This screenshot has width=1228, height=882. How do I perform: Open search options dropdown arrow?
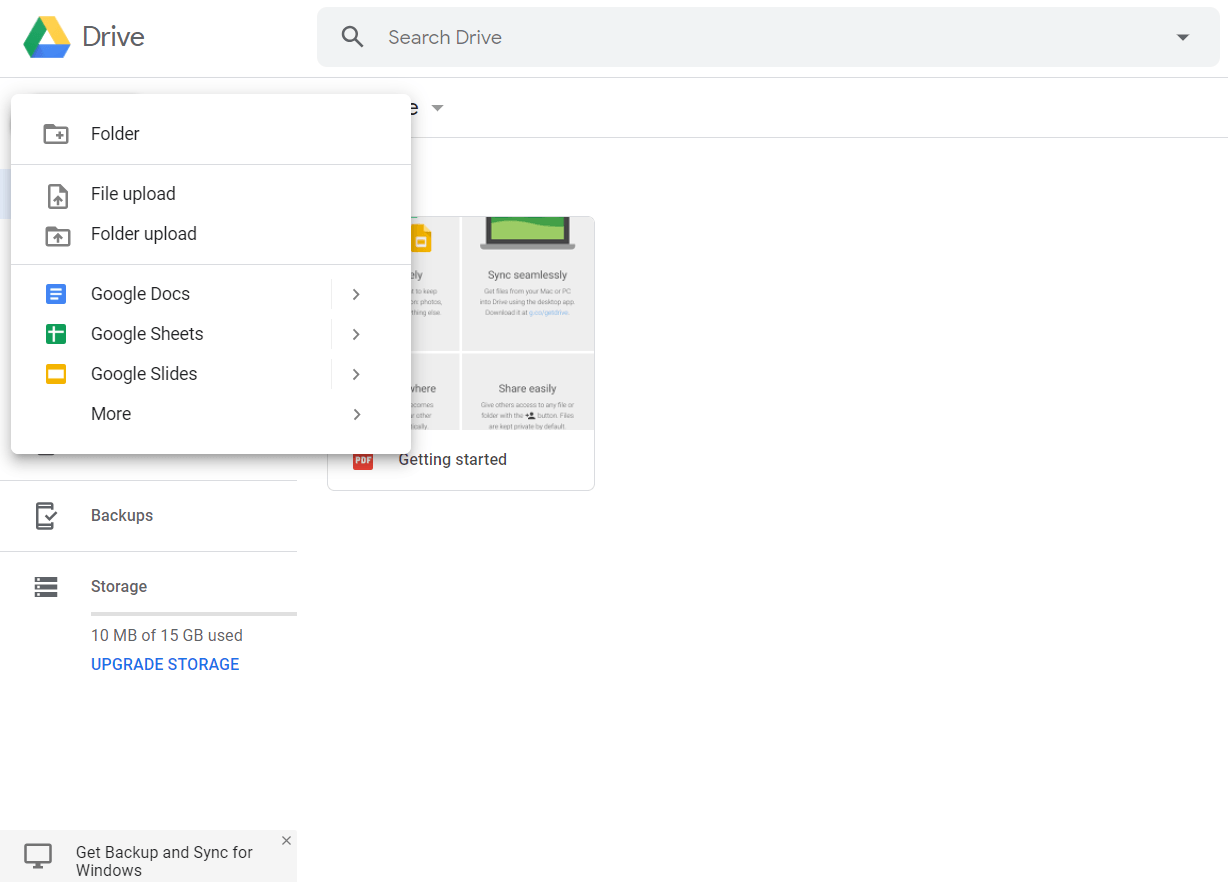pyautogui.click(x=1183, y=37)
